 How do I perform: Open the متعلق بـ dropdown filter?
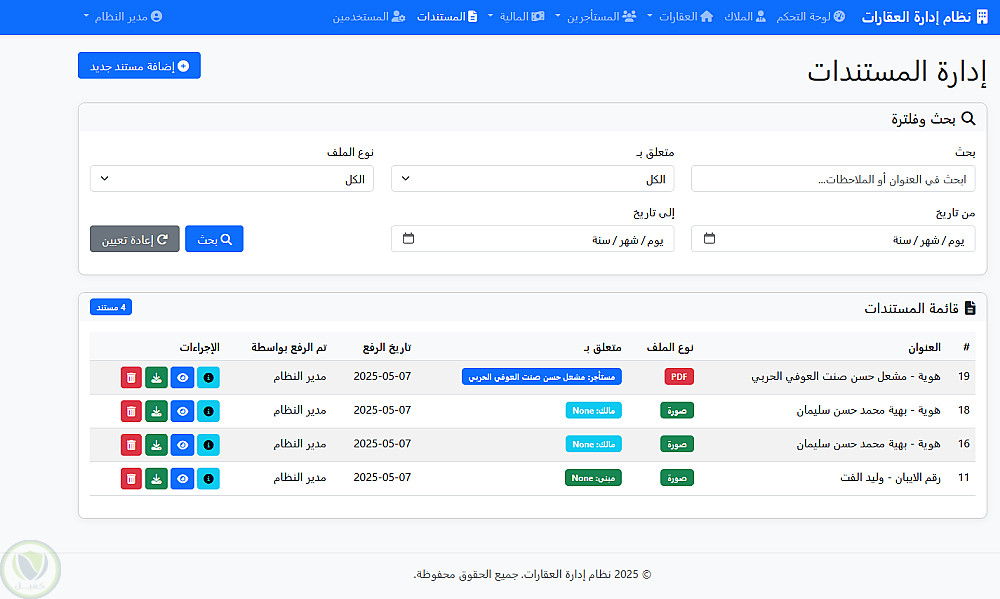pyautogui.click(x=533, y=179)
